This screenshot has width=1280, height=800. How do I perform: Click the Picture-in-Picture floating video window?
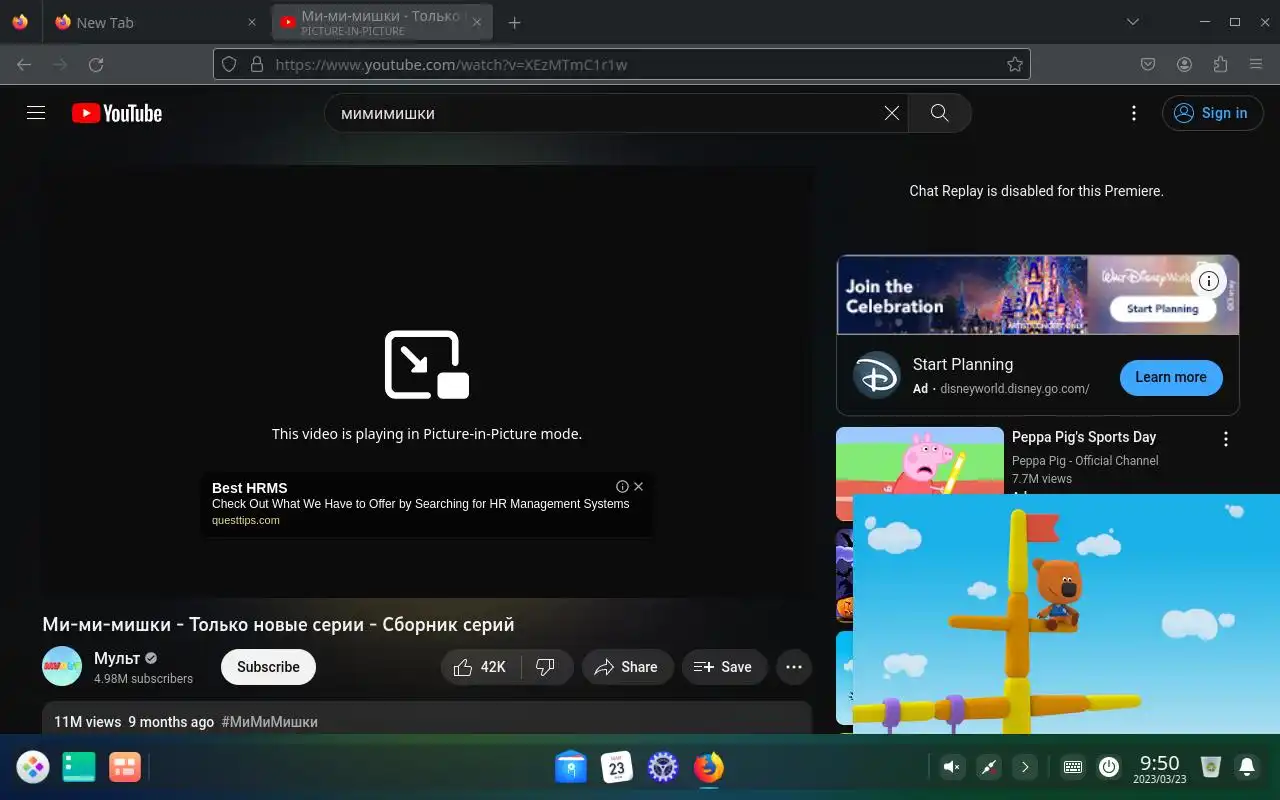[x=1066, y=614]
